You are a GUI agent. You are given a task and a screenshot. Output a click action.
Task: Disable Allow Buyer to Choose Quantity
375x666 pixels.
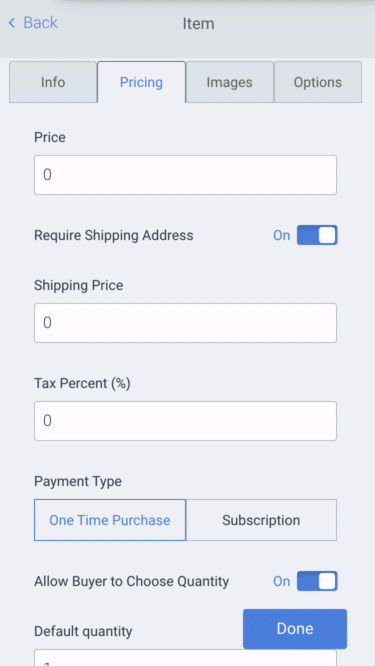317,581
